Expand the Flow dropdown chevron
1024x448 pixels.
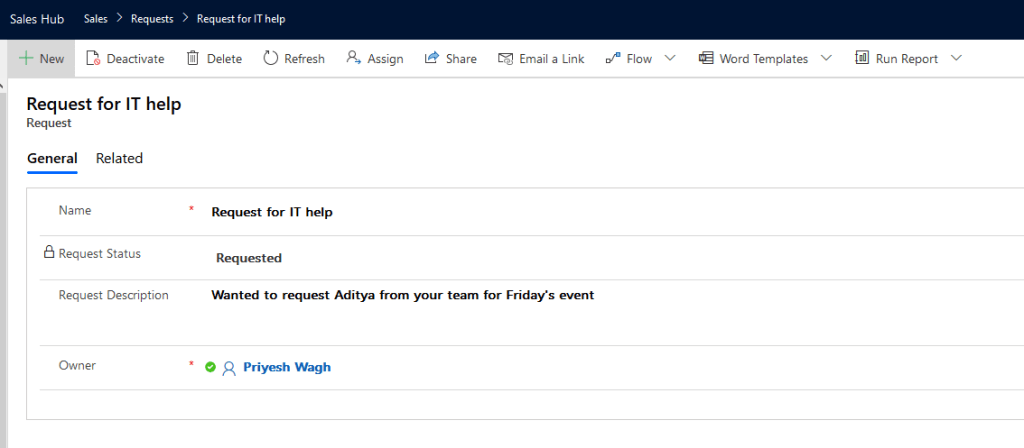pos(670,58)
